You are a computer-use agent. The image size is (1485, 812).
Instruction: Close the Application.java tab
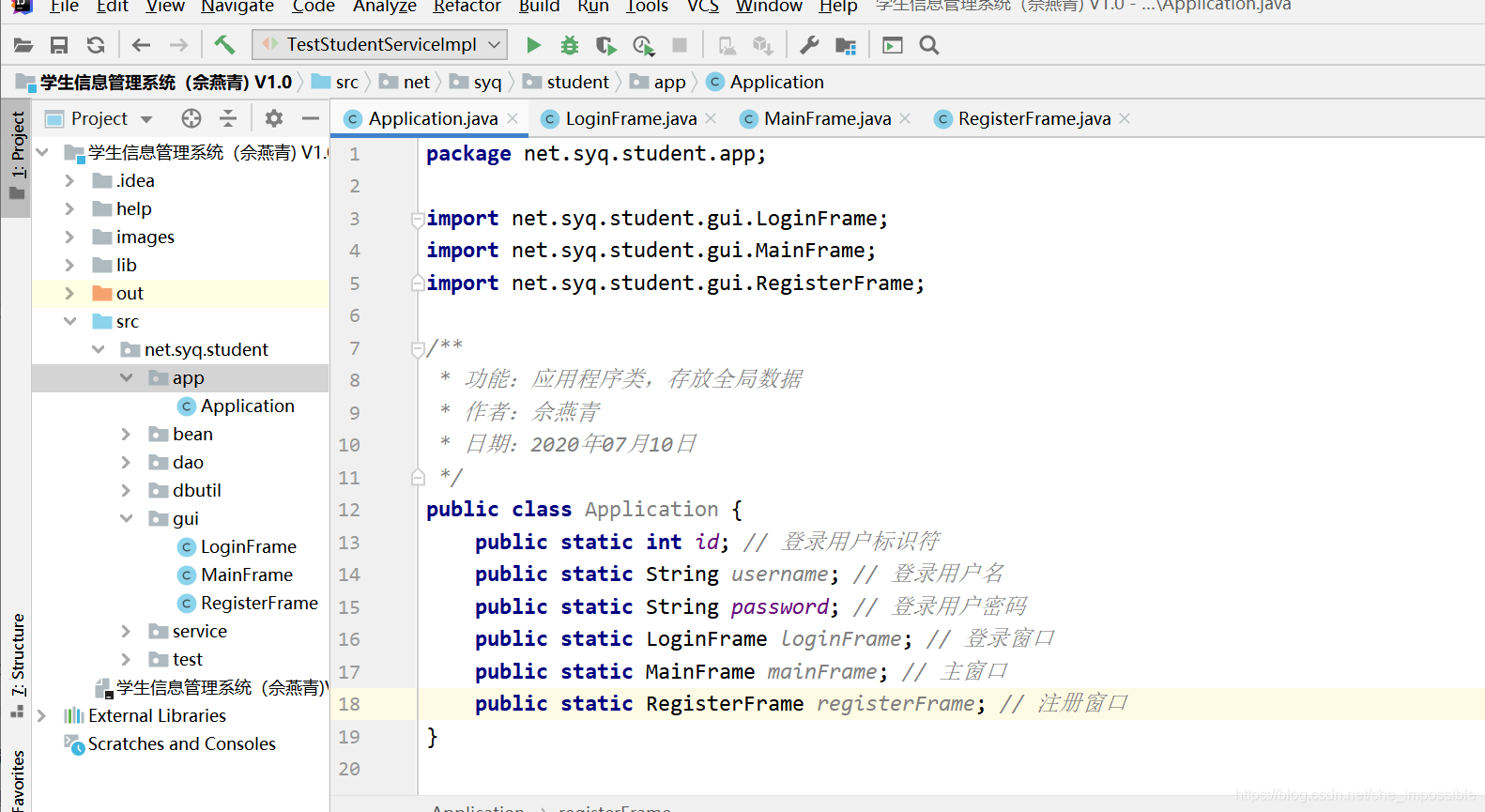point(513,118)
